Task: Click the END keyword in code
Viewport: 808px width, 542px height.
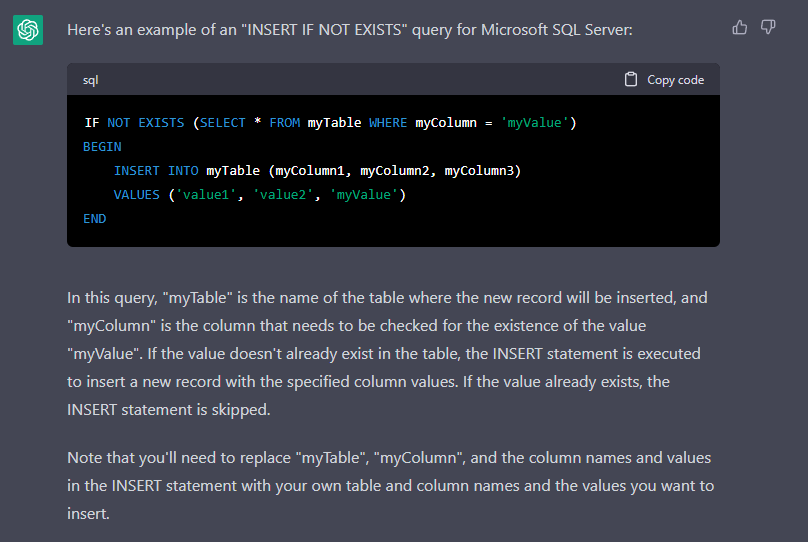Action: click(x=94, y=219)
